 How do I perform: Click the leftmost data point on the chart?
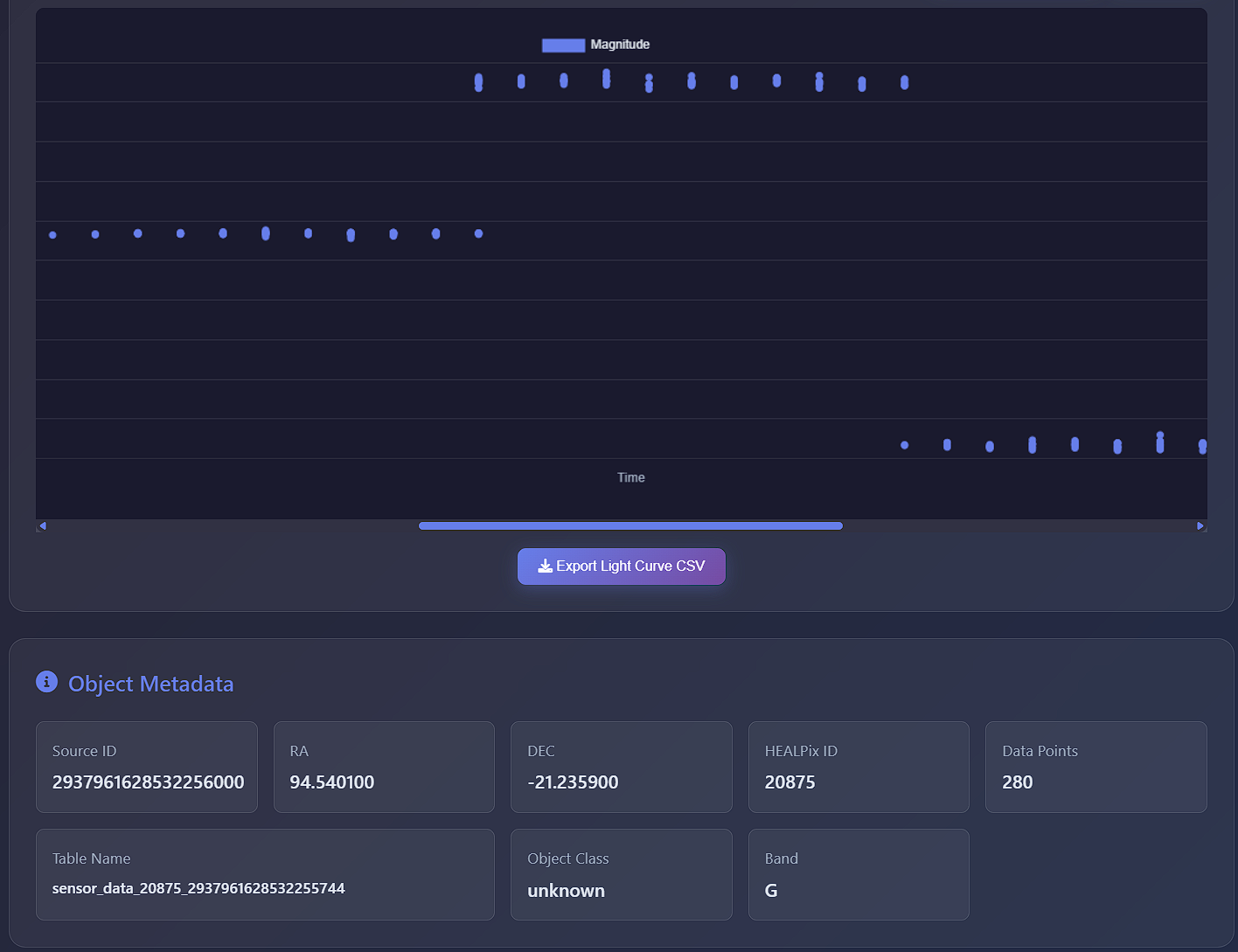click(52, 235)
